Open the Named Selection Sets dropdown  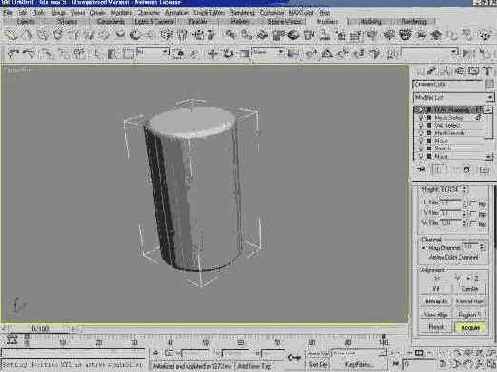[x=429, y=52]
